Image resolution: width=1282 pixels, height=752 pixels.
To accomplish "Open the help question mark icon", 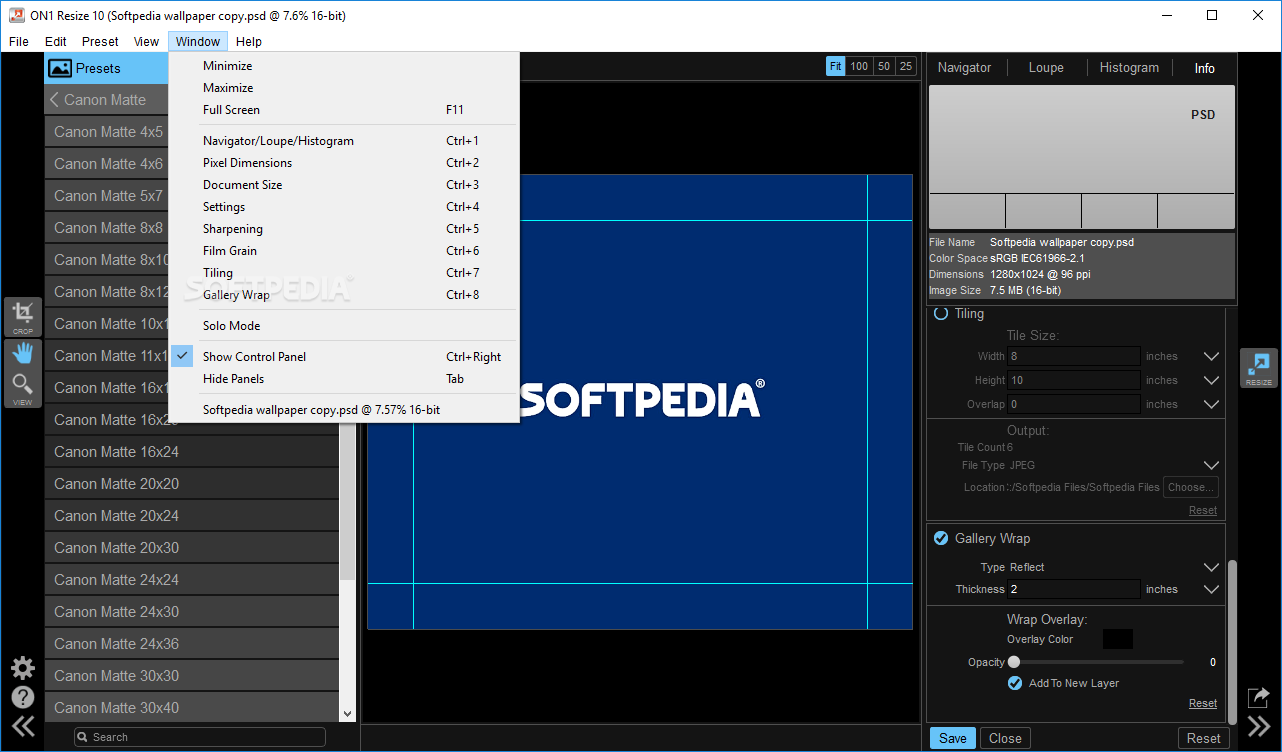I will click(x=22, y=697).
